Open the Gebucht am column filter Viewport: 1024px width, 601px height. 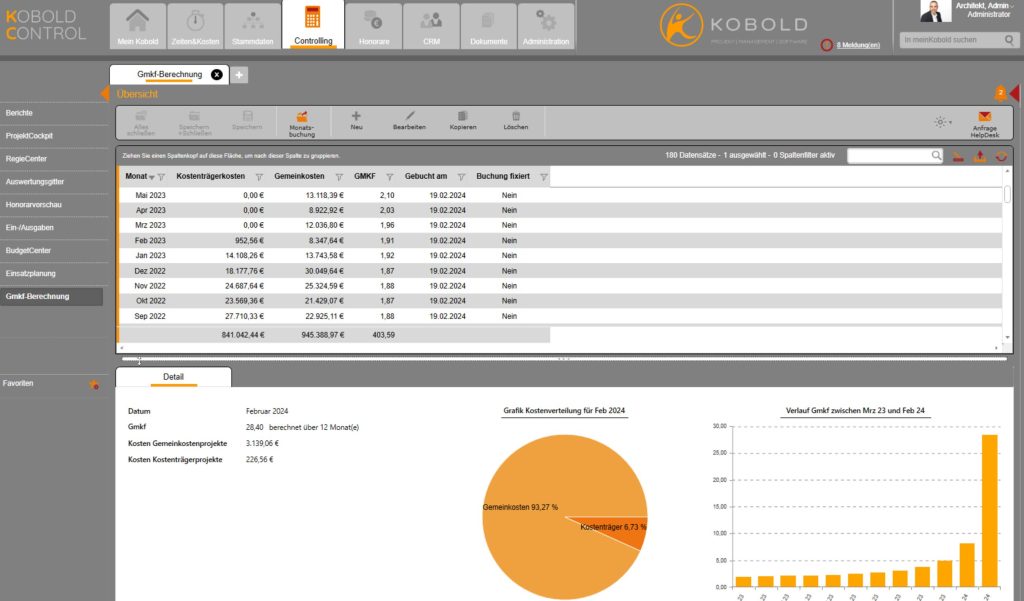click(461, 177)
